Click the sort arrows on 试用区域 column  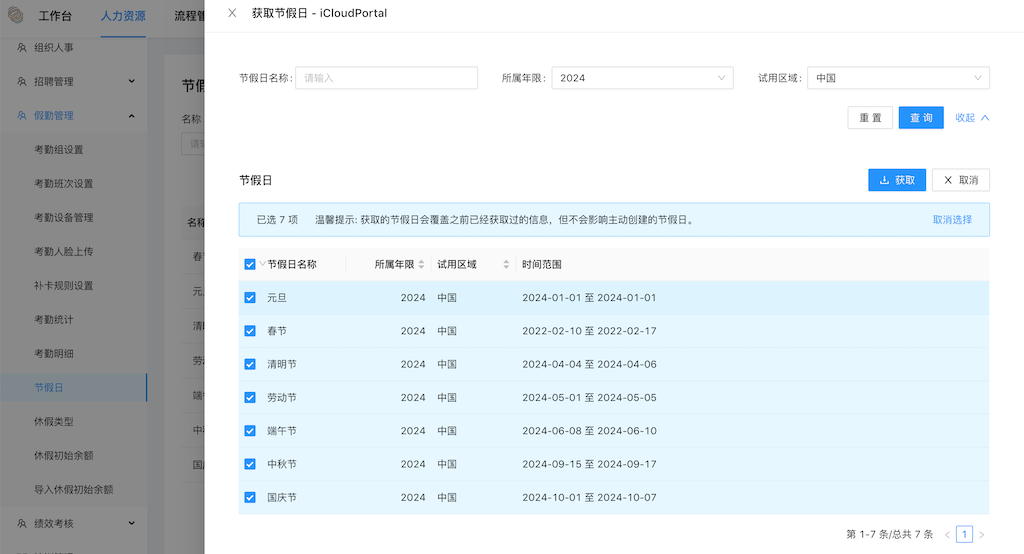[506, 265]
